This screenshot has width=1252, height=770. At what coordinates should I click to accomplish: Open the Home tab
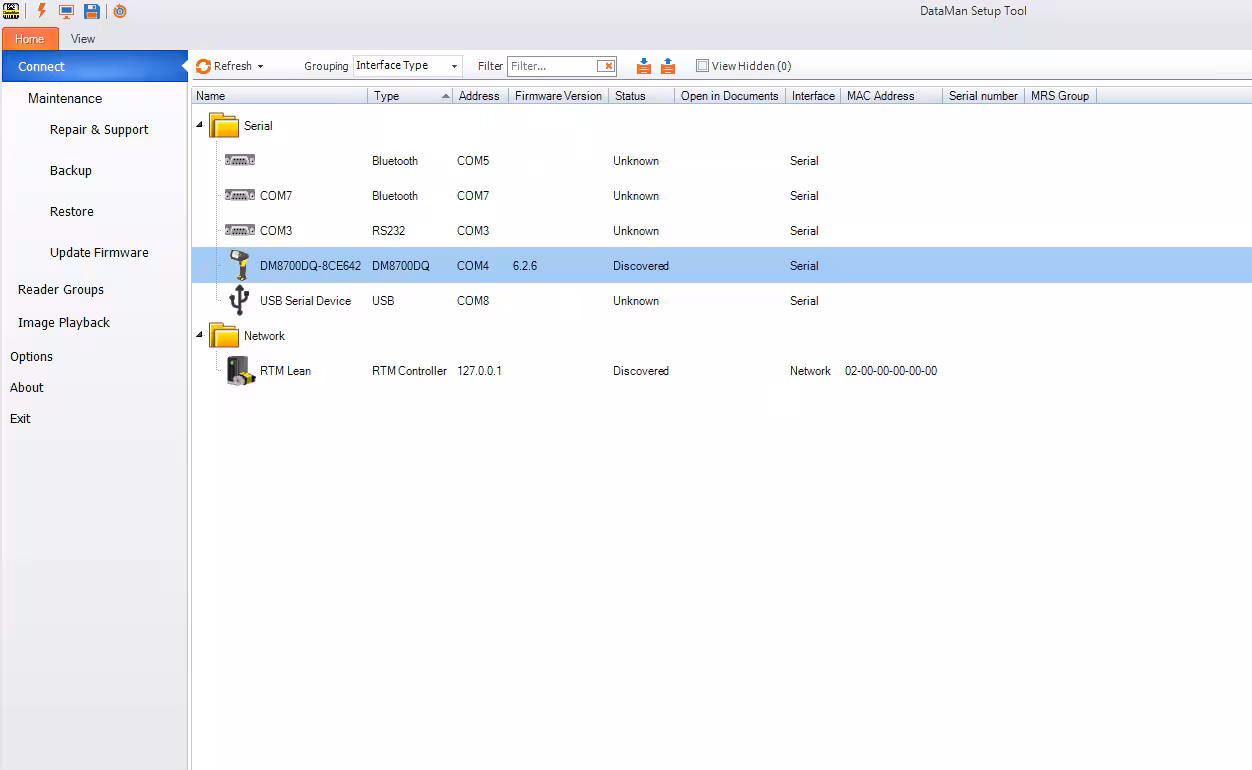coord(30,38)
